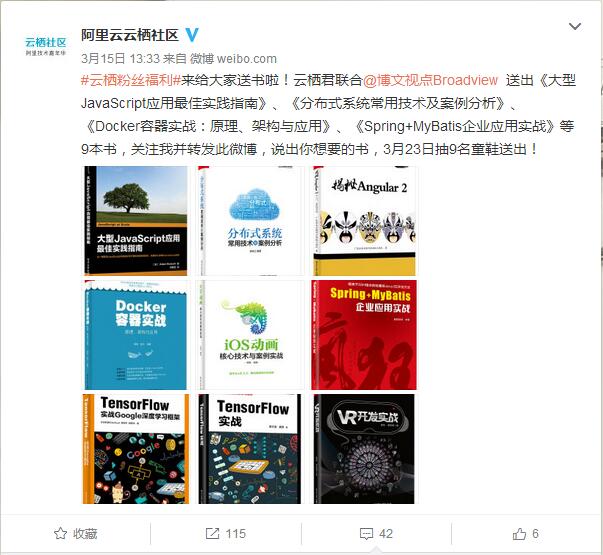Click the 微博 weibo.com source link
The image size is (603, 555).
[x=233, y=58]
